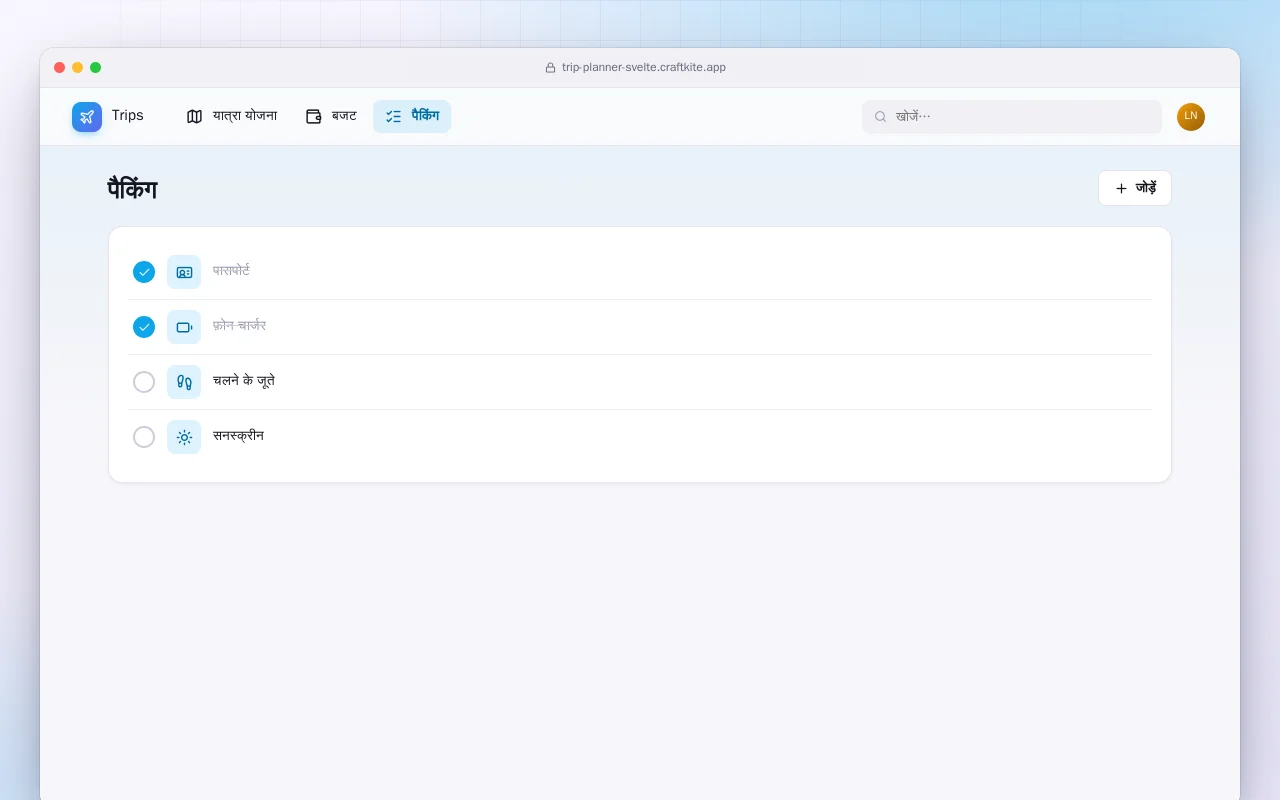Click the Trips airplane logo icon
This screenshot has width=1280, height=800.
pos(87,117)
